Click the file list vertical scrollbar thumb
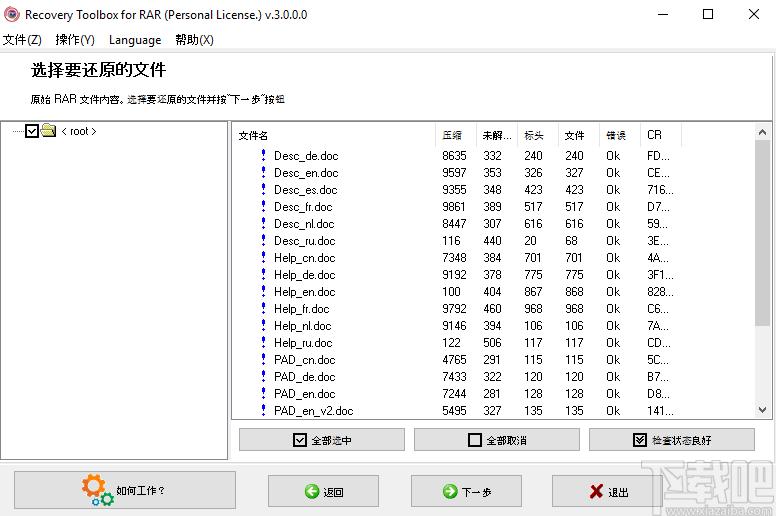The width and height of the screenshot is (776, 516). click(762, 233)
